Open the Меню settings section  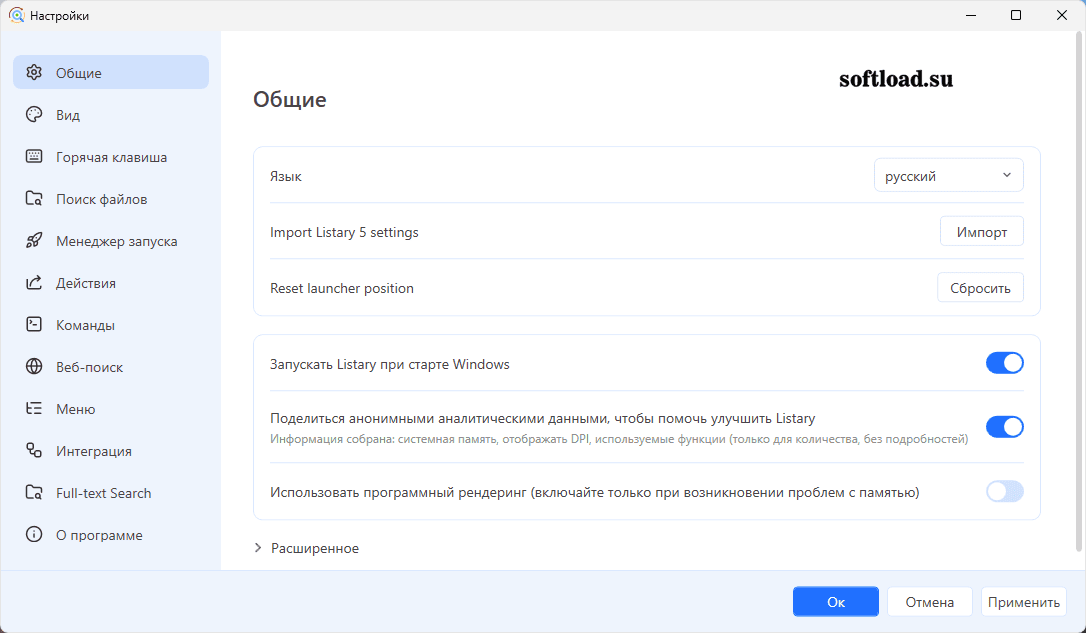coord(111,409)
